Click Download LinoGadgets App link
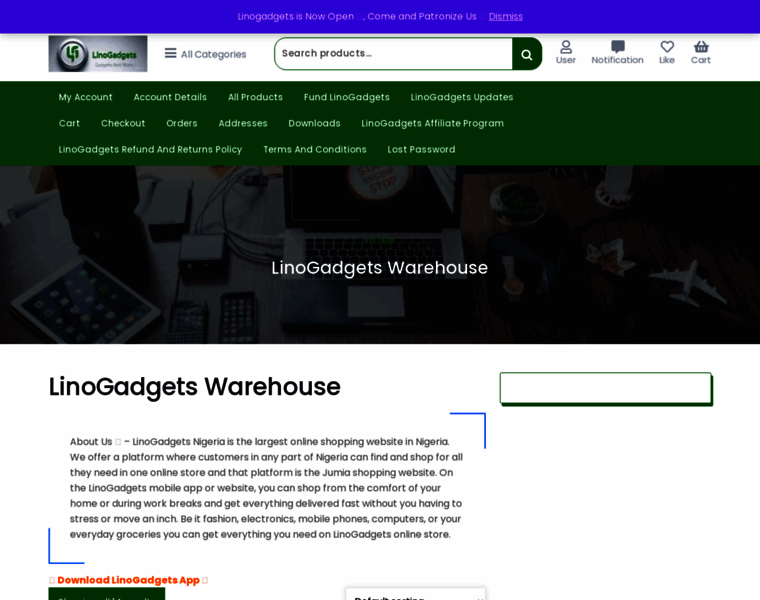Viewport: 760px width, 600px height. 128,580
